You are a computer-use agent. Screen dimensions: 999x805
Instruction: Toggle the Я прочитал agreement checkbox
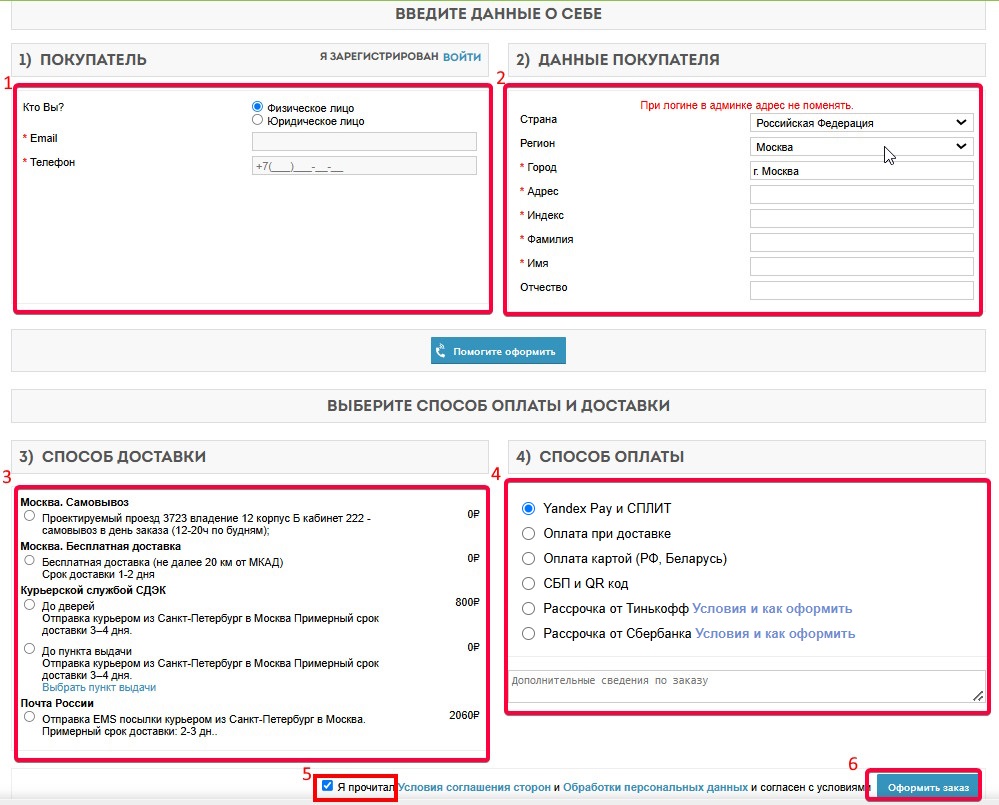pyautogui.click(x=328, y=786)
